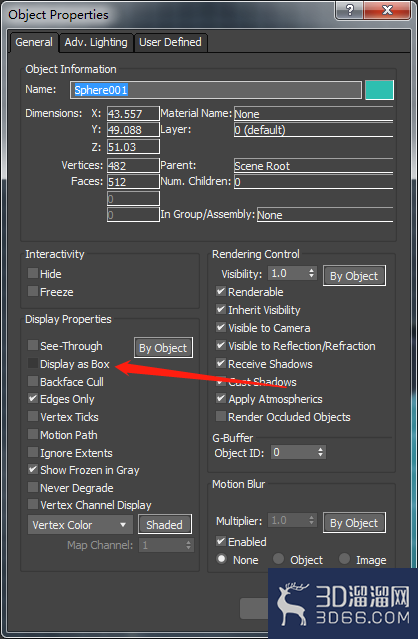
Task: Click the Name field containing Sphere001
Action: (x=216, y=90)
